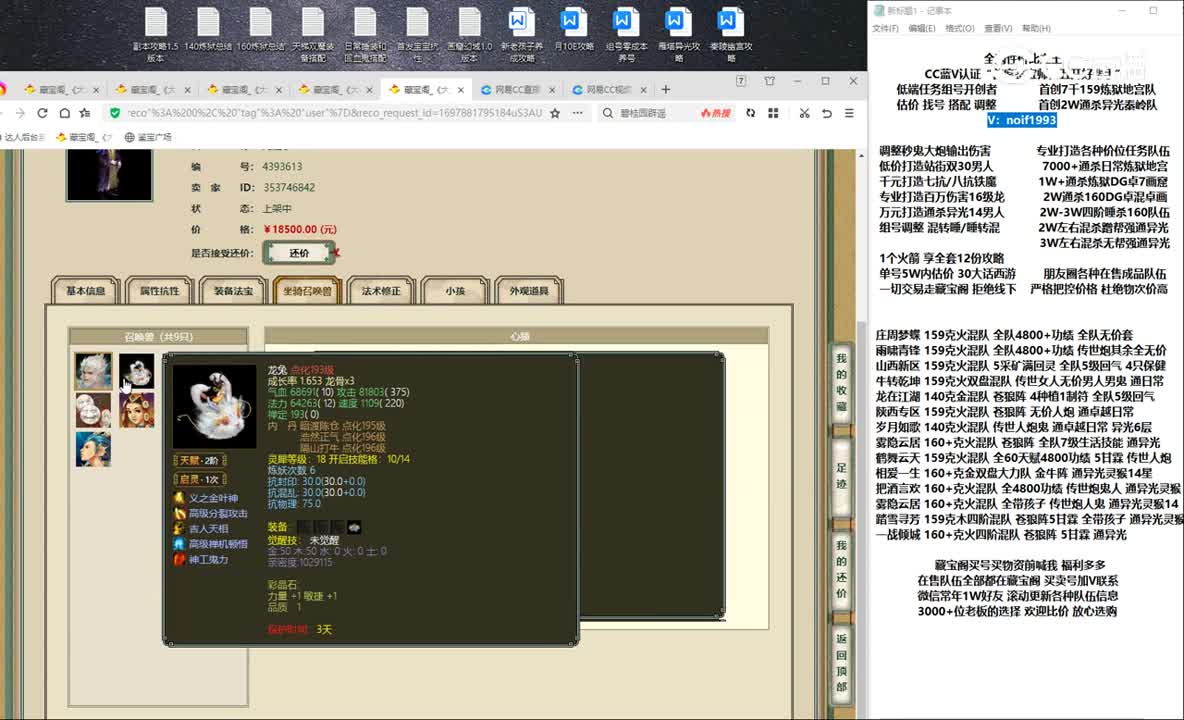Click the 义之金叶神 skill icon
The width and height of the screenshot is (1184, 720).
pyautogui.click(x=180, y=498)
